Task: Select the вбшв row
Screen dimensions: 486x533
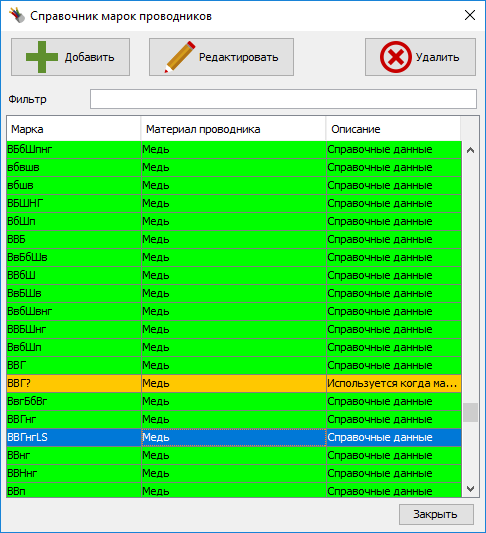Action: pyautogui.click(x=234, y=185)
